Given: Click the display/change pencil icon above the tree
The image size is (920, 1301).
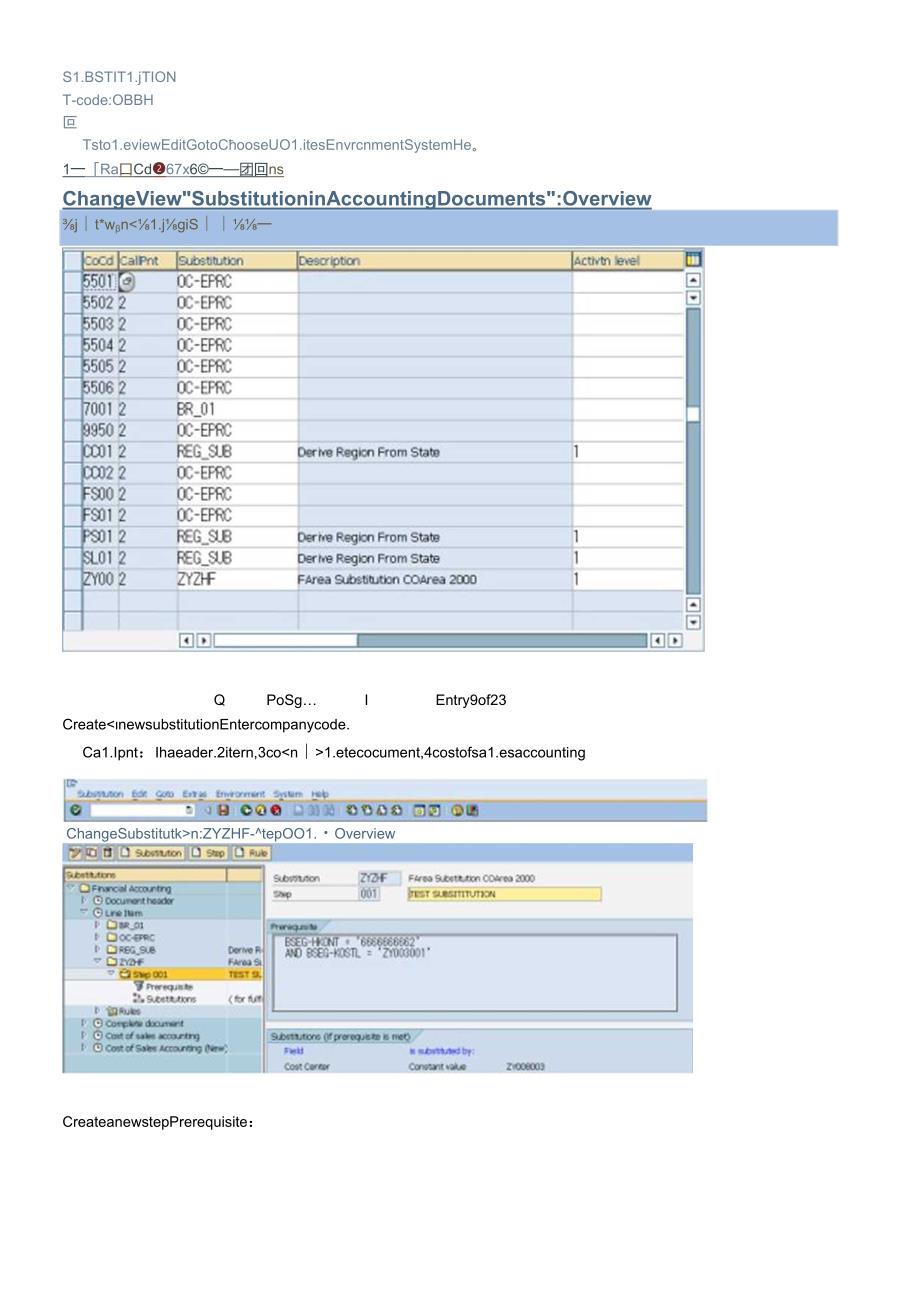Looking at the screenshot, I should [x=76, y=853].
